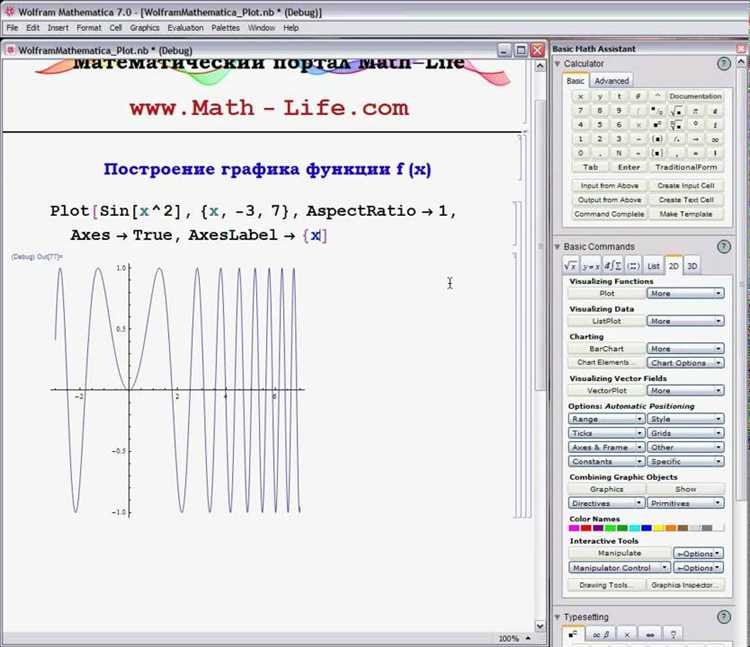Screen dimensions: 750x647
Task: Open the Grids options dropdown
Action: pyautogui.click(x=685, y=433)
